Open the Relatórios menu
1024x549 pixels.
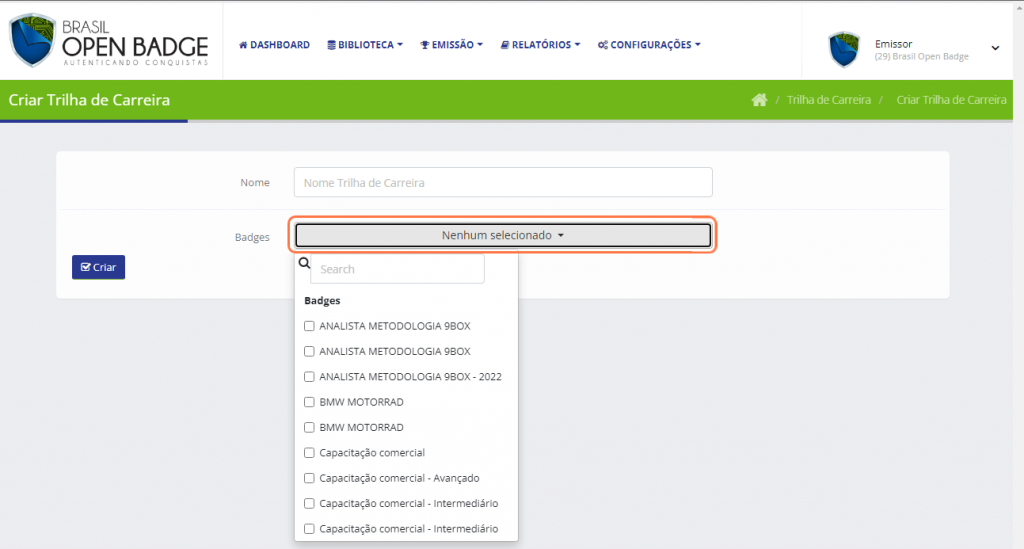[x=540, y=44]
